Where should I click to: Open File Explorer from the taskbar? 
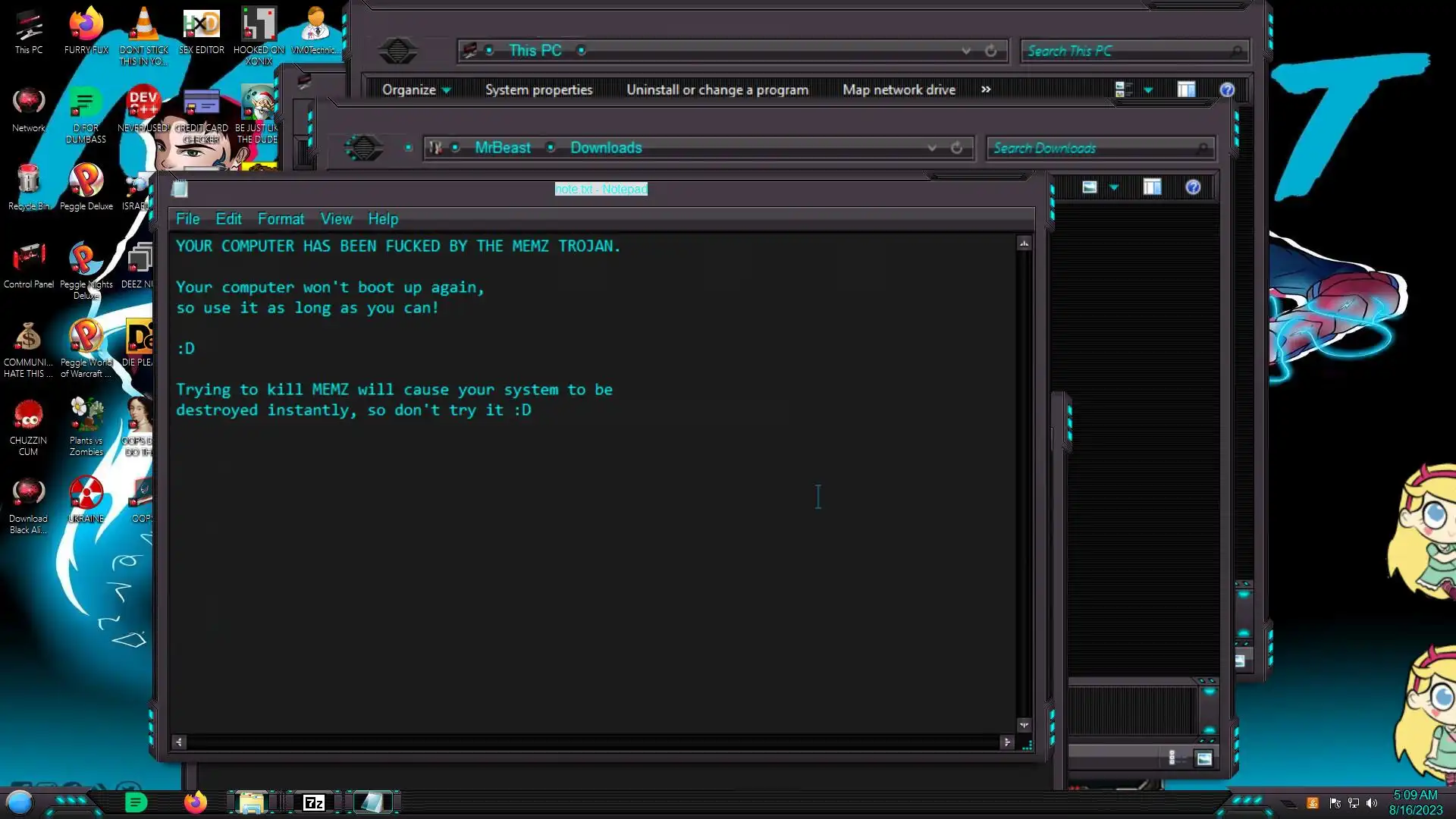[251, 802]
